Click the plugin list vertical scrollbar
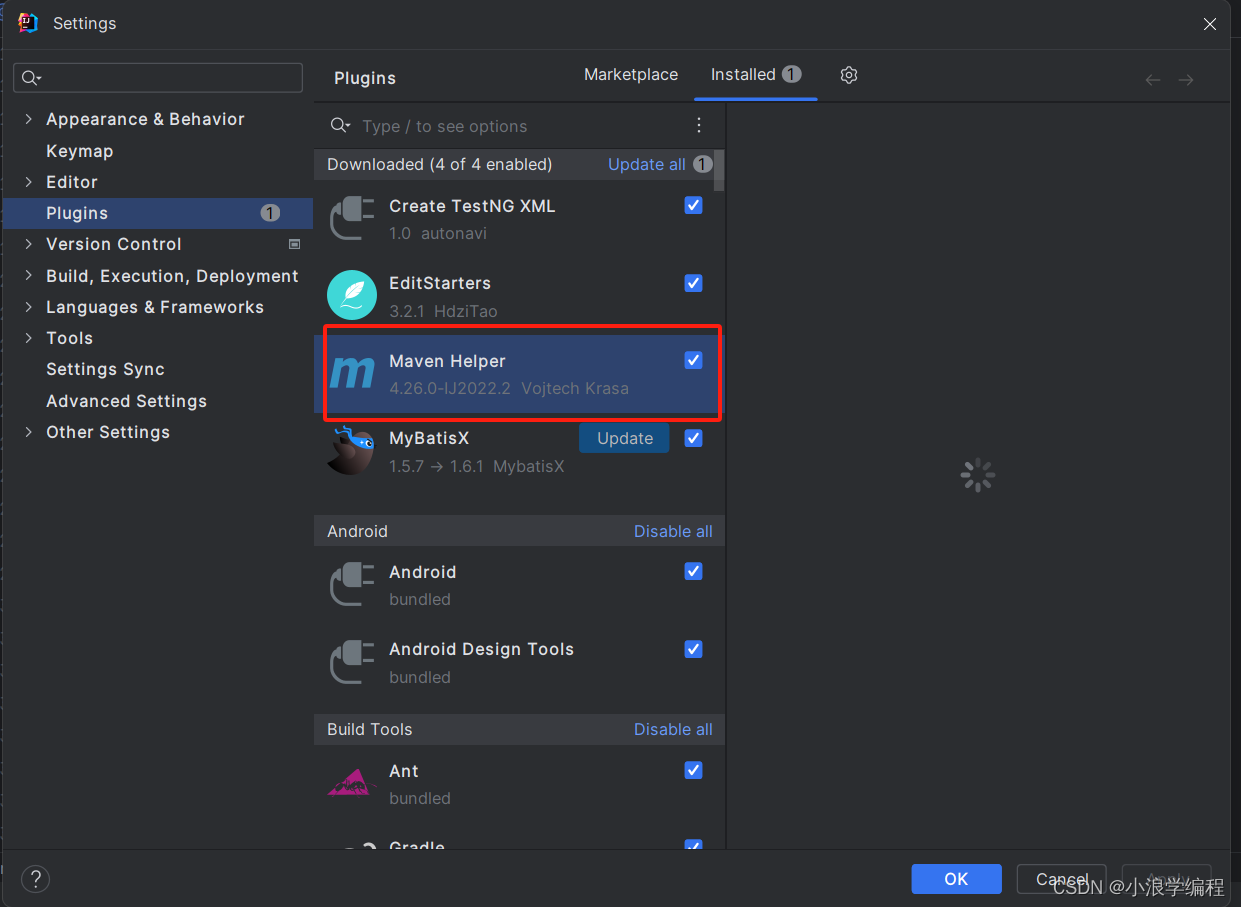Screen dimensions: 1241x907 720,170
